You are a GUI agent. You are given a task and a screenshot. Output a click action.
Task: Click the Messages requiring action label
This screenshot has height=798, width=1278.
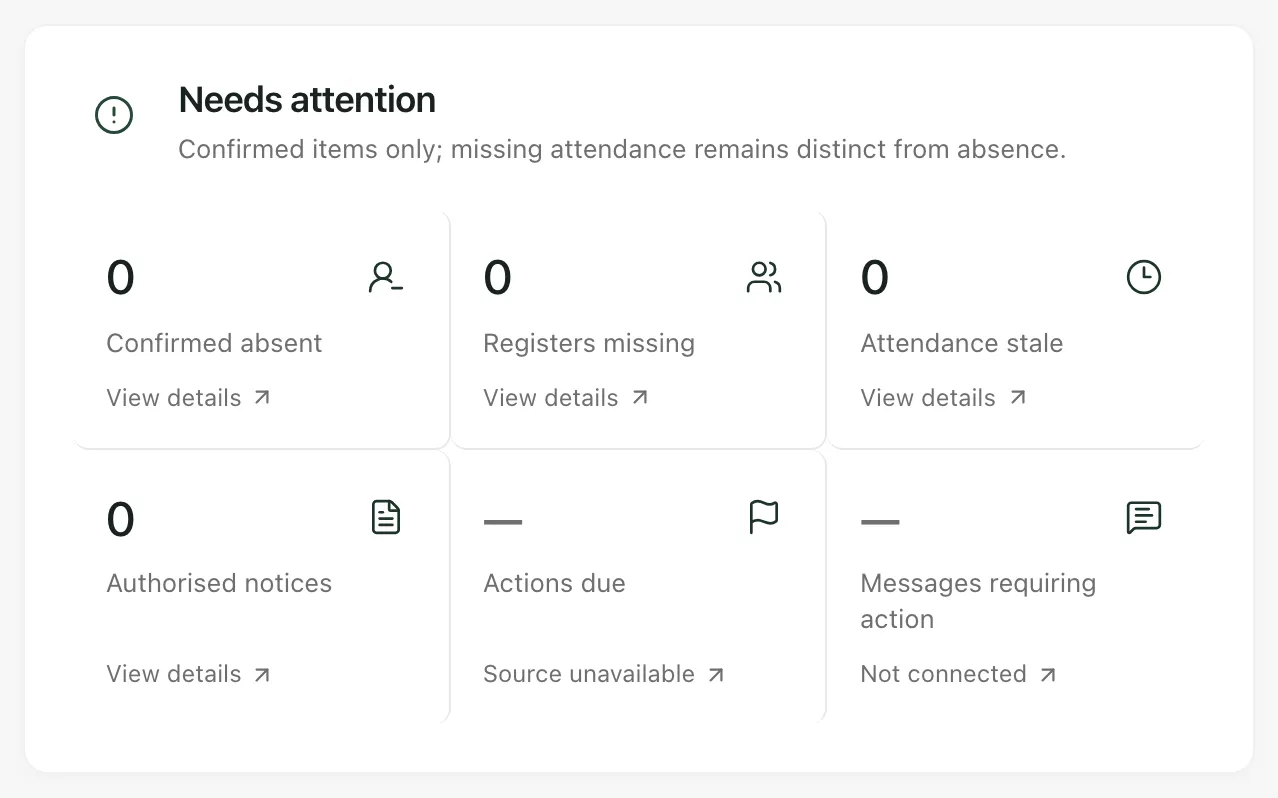[x=978, y=601]
